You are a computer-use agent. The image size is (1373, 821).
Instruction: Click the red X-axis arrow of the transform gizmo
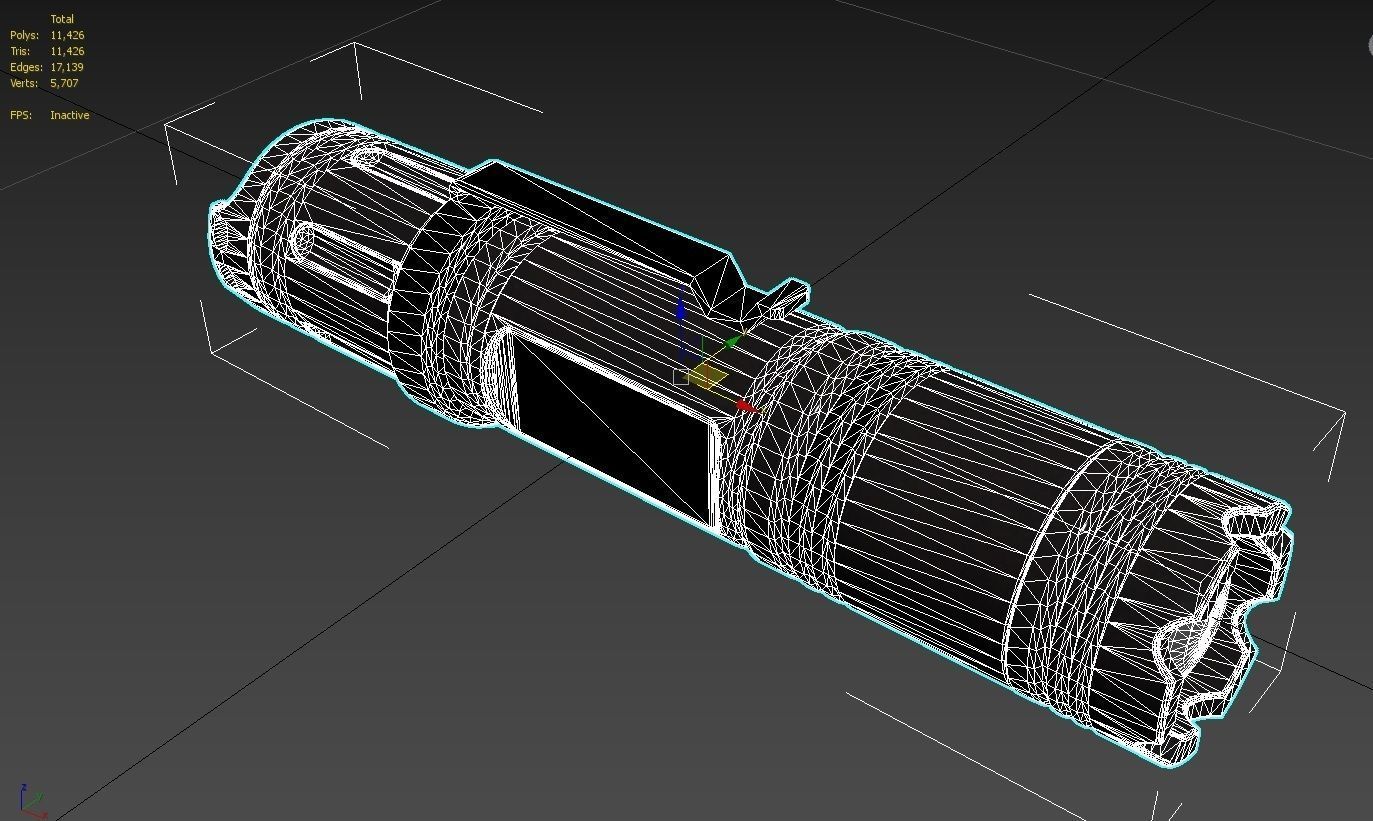(x=747, y=406)
